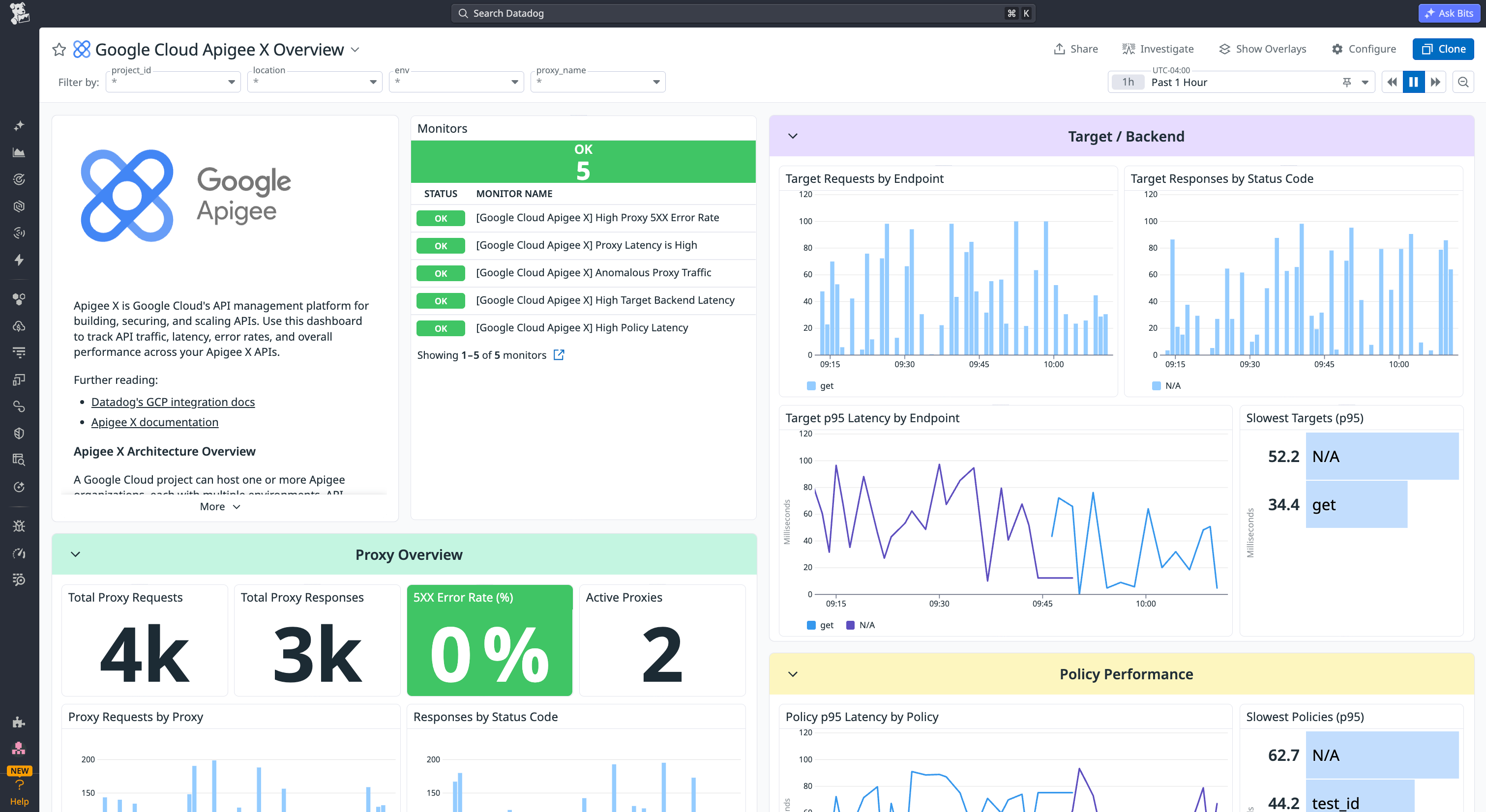1486x812 pixels.
Task: Expand description with the More button
Action: coord(220,506)
